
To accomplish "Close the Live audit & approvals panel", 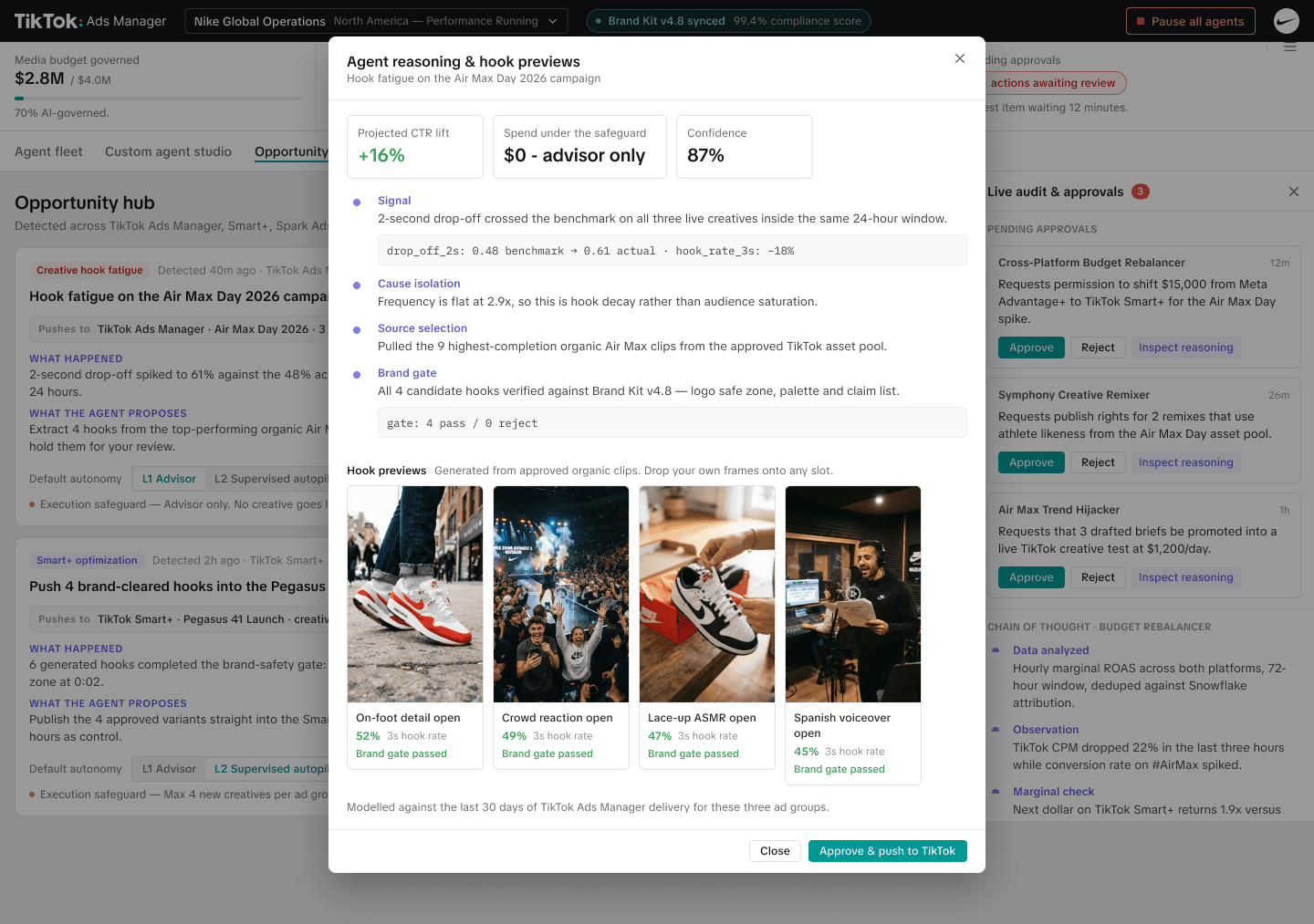I will tap(1293, 192).
